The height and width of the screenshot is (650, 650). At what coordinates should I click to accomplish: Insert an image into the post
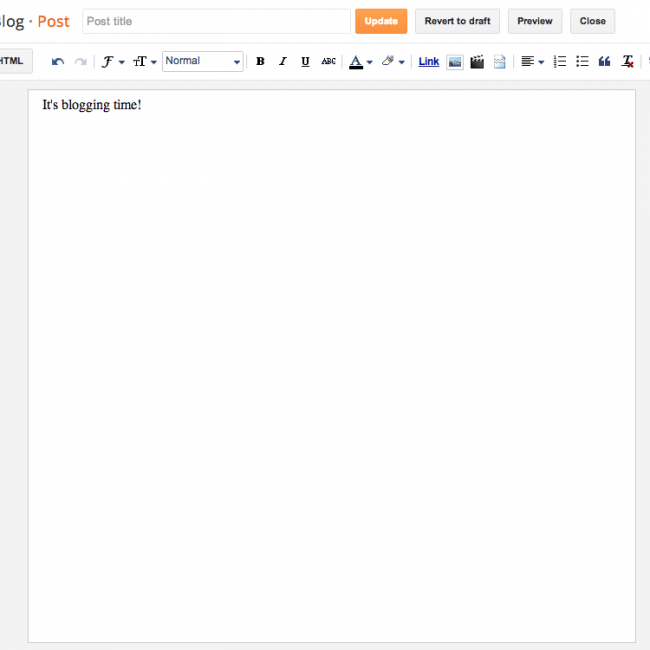(455, 62)
